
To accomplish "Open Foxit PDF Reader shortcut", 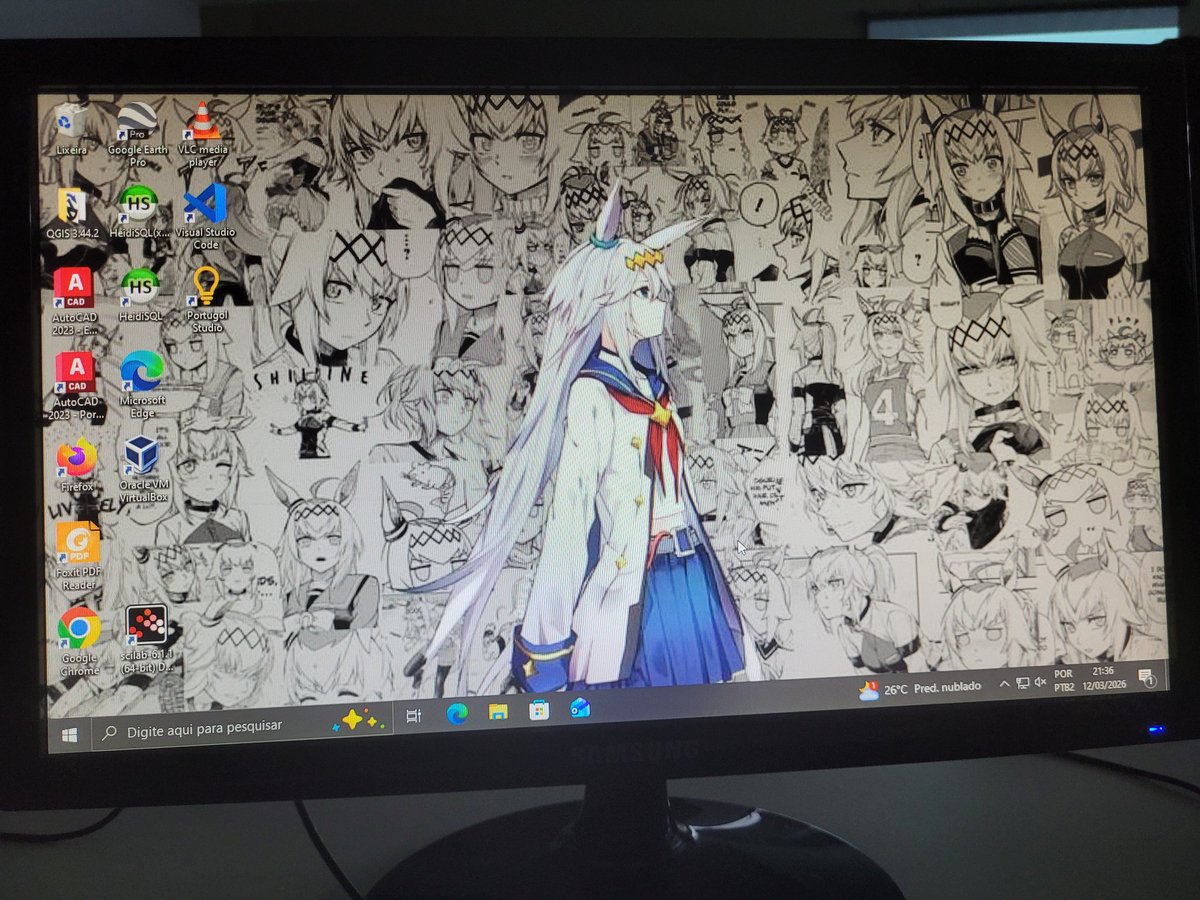I will pos(79,557).
